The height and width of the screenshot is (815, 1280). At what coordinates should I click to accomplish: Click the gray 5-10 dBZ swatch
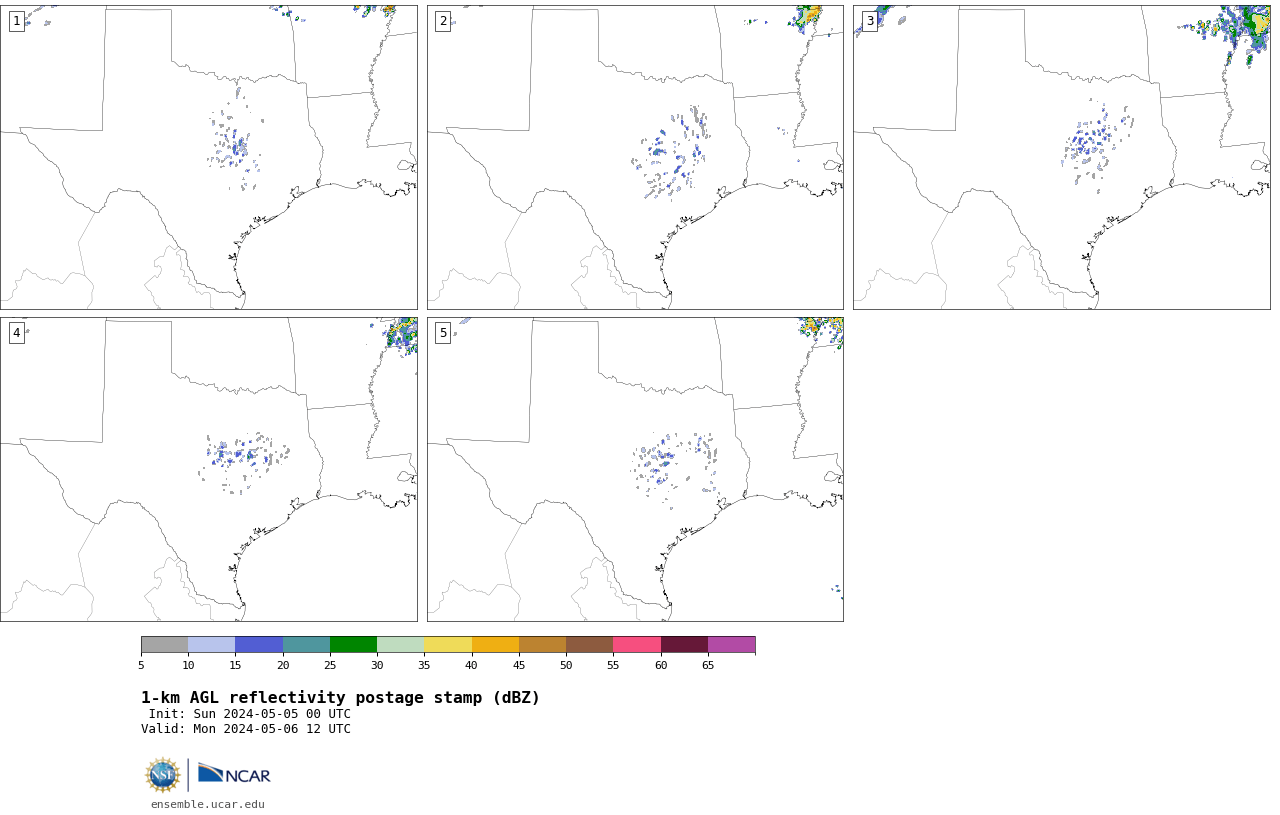(164, 644)
